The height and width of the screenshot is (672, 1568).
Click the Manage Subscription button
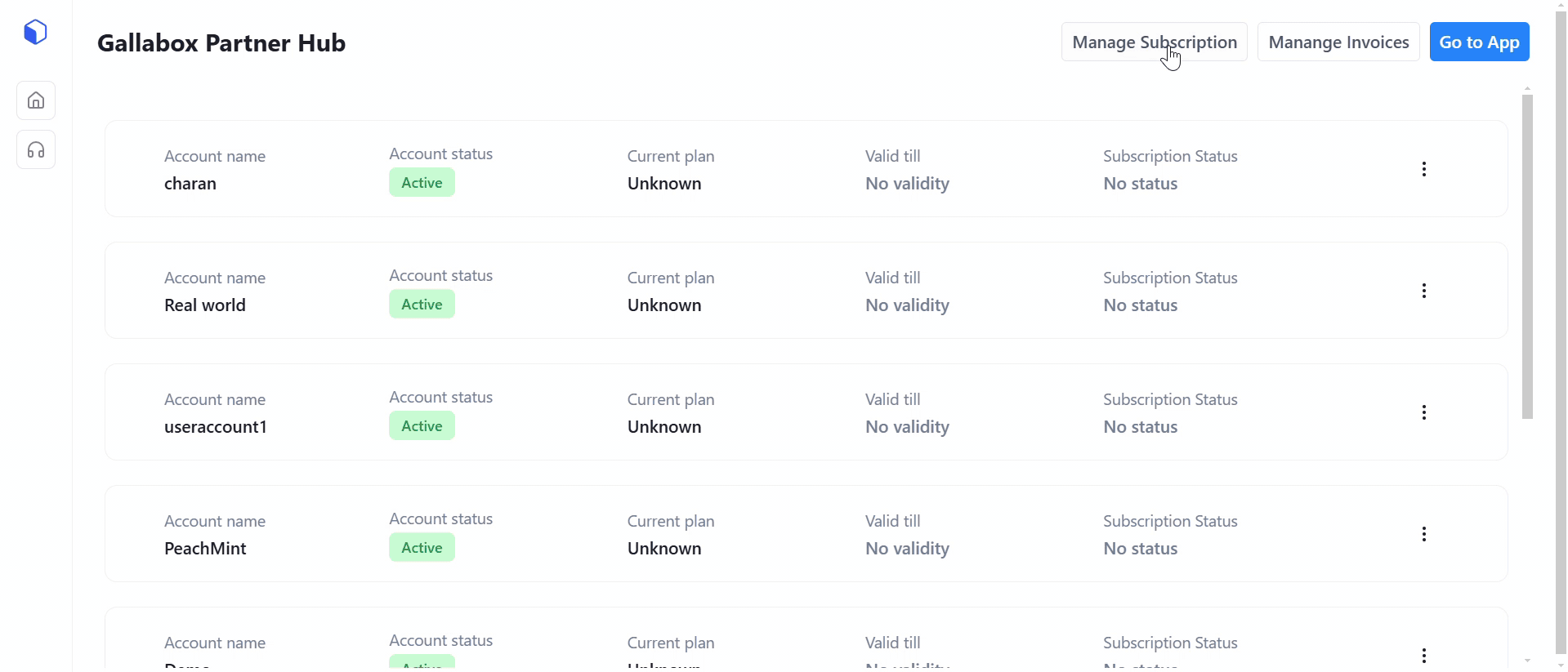pyautogui.click(x=1154, y=42)
